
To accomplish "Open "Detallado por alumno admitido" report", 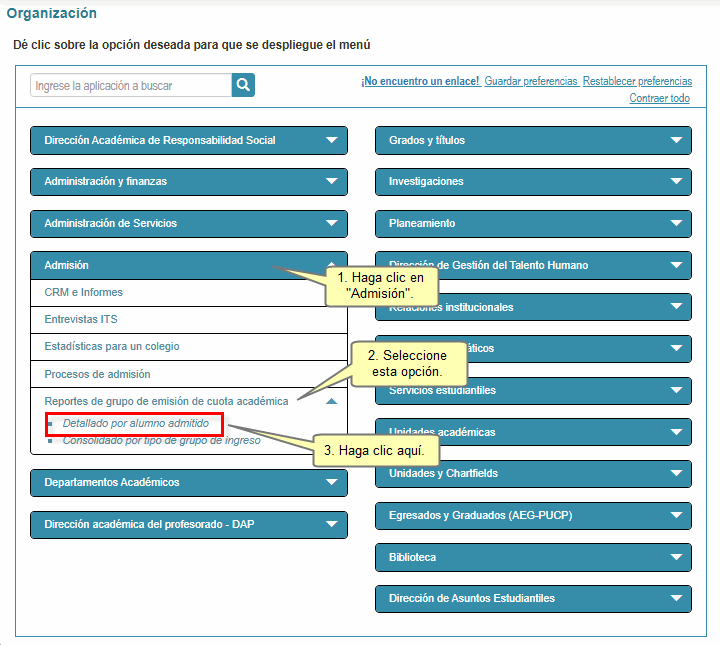I will coord(136,424).
